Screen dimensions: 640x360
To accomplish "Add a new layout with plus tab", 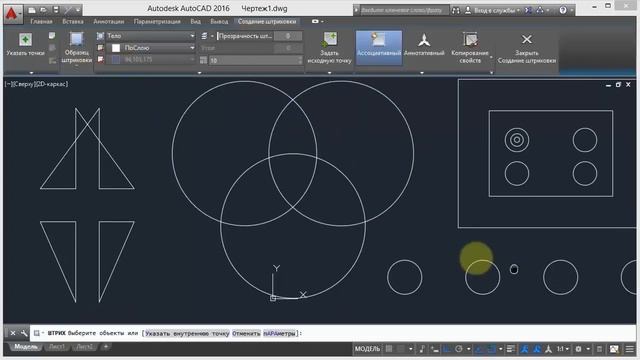I will point(106,347).
